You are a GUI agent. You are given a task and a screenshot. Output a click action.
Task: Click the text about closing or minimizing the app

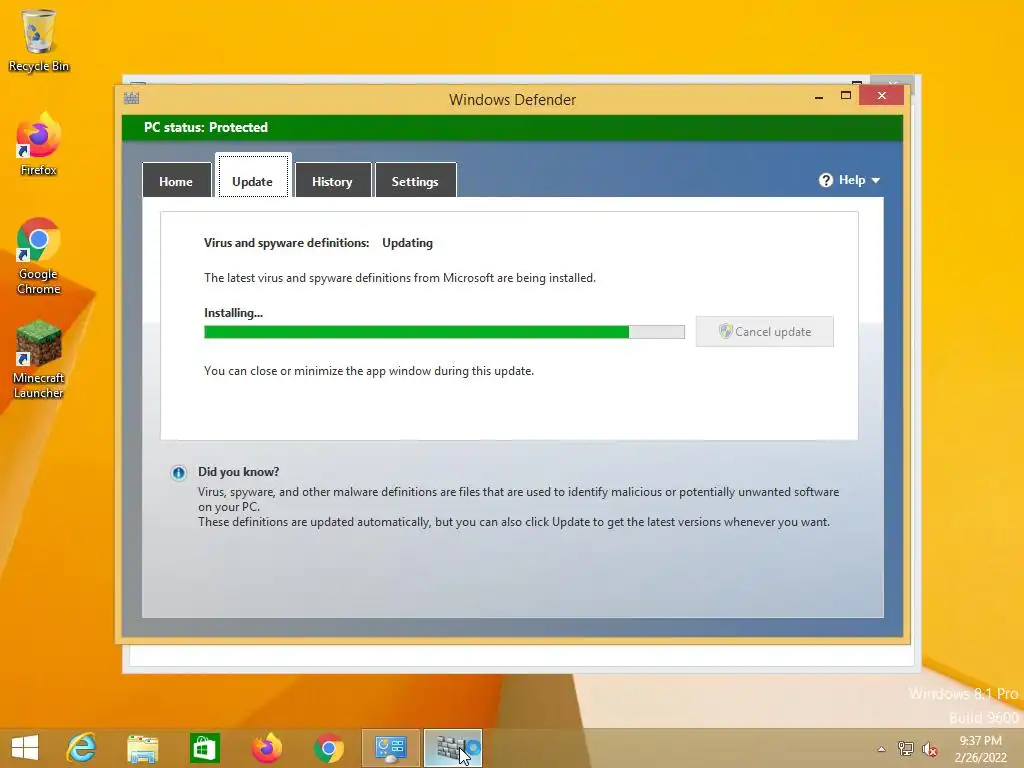tap(369, 371)
